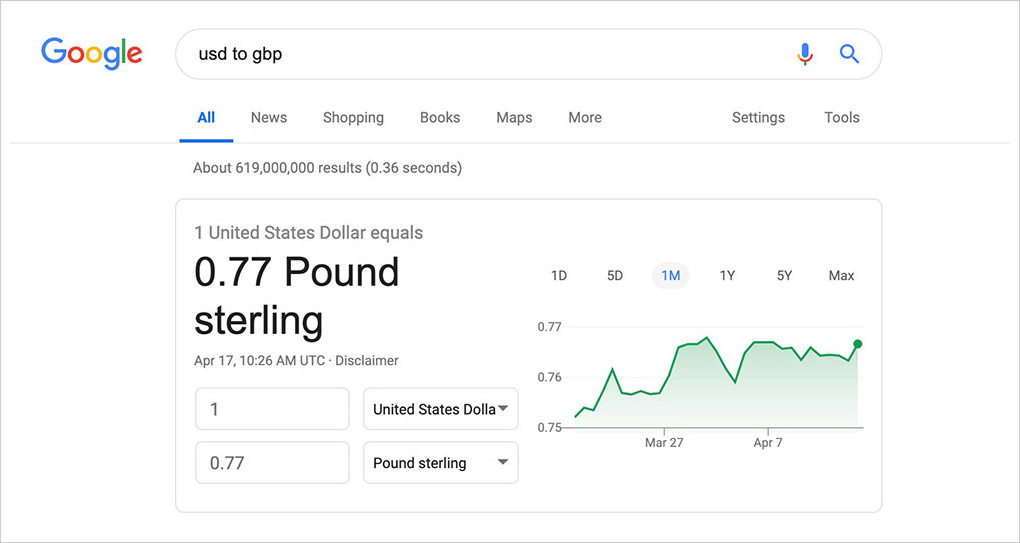The height and width of the screenshot is (543, 1020).
Task: Show the Max chart range
Action: pos(841,276)
